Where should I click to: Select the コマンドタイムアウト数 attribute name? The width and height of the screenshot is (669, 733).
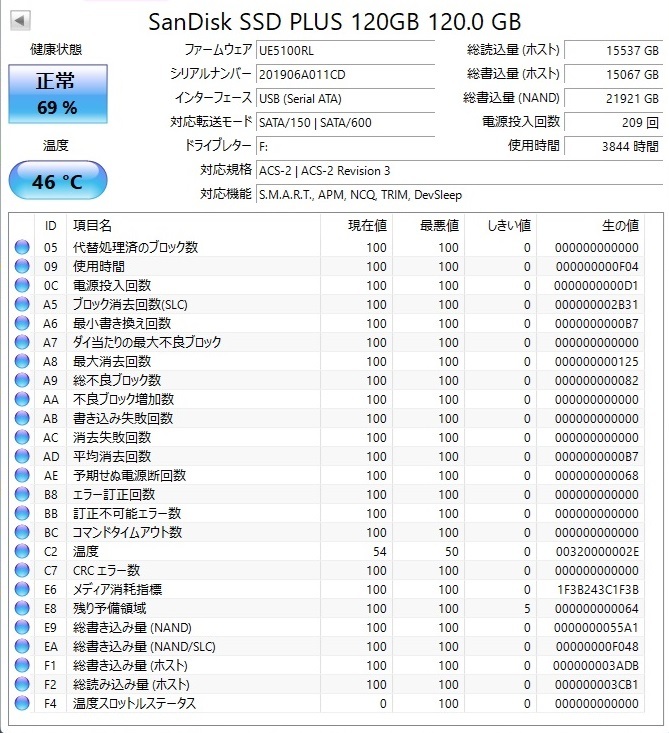(x=127, y=532)
